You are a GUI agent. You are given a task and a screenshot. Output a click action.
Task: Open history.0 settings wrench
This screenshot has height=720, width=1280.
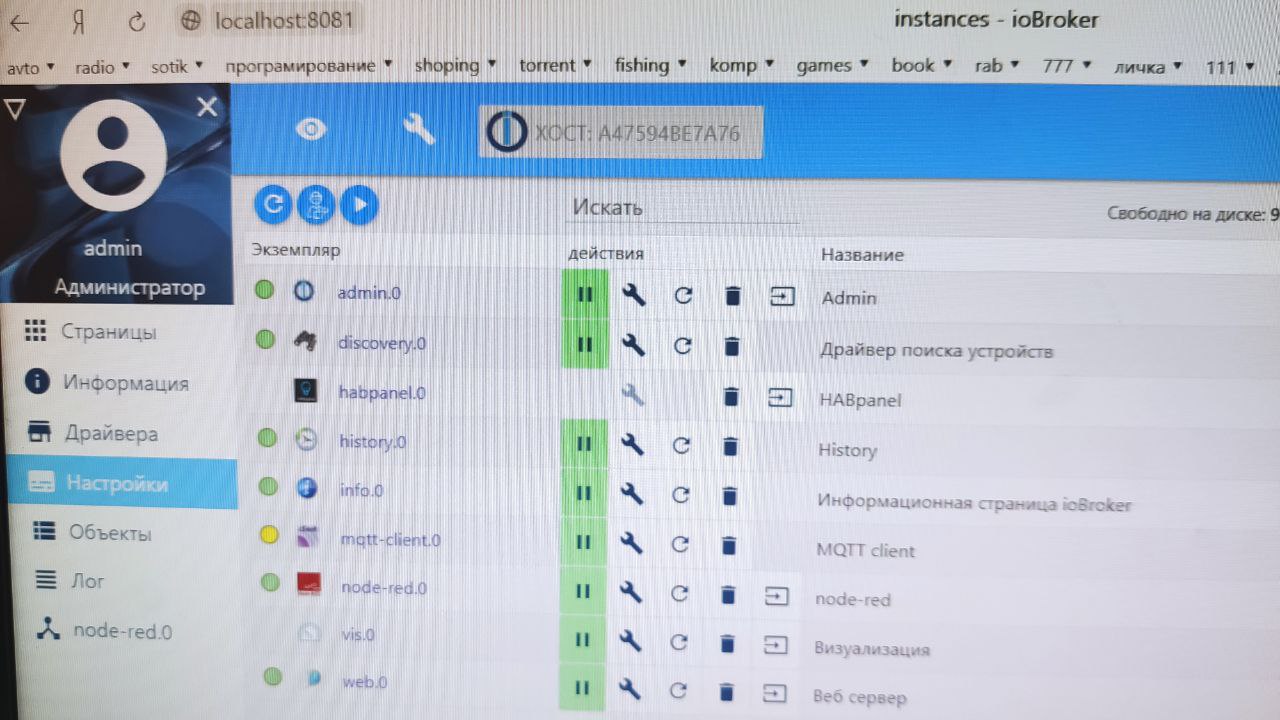[632, 445]
